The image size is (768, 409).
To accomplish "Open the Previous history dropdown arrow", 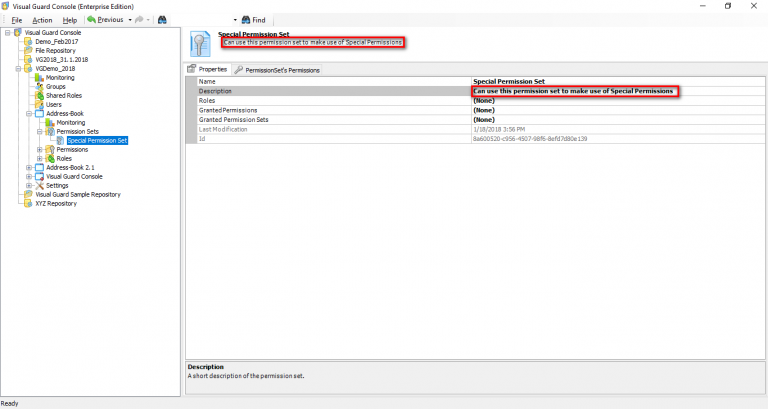I will 130,20.
